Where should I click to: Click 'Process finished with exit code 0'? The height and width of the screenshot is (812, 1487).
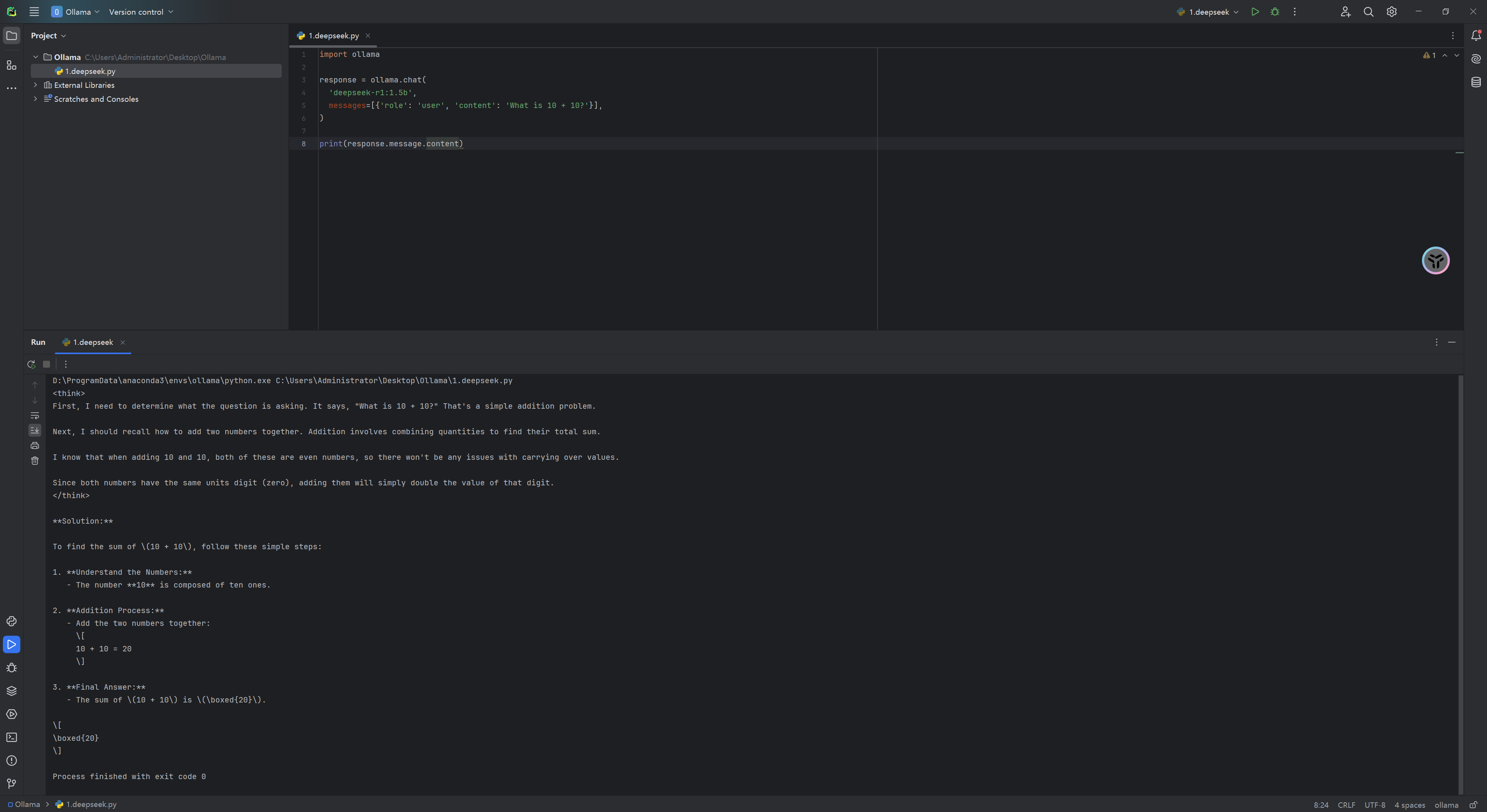pos(129,776)
